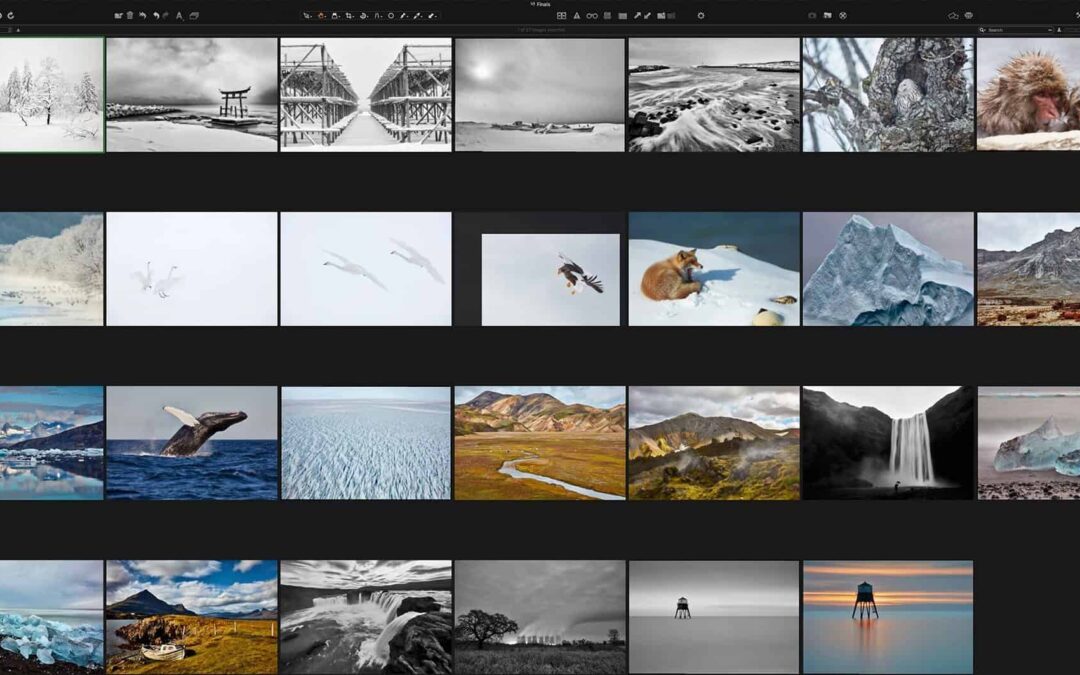The width and height of the screenshot is (1080, 675).
Task: Select the snow monkey thumbnail
Action: pos(1028,94)
